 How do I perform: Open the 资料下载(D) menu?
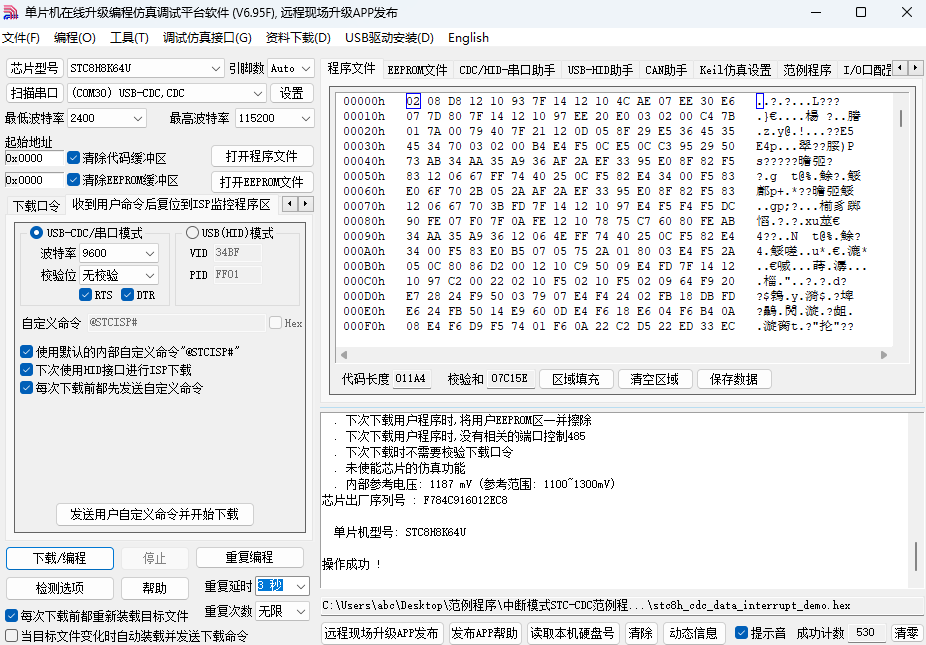click(298, 38)
